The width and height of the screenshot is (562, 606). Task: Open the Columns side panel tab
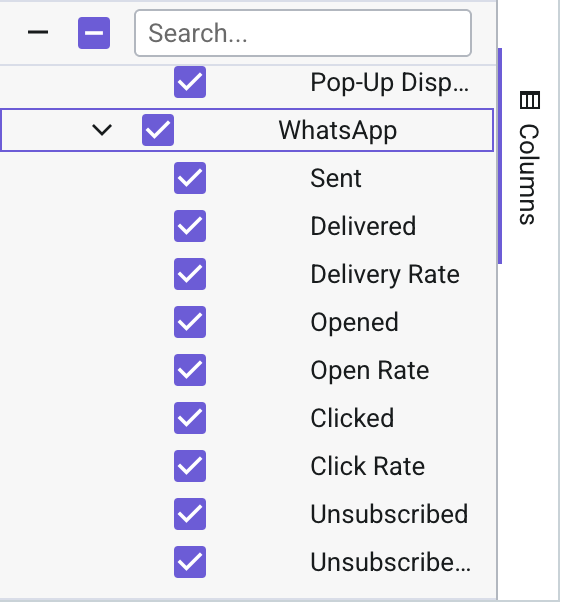coord(529,157)
